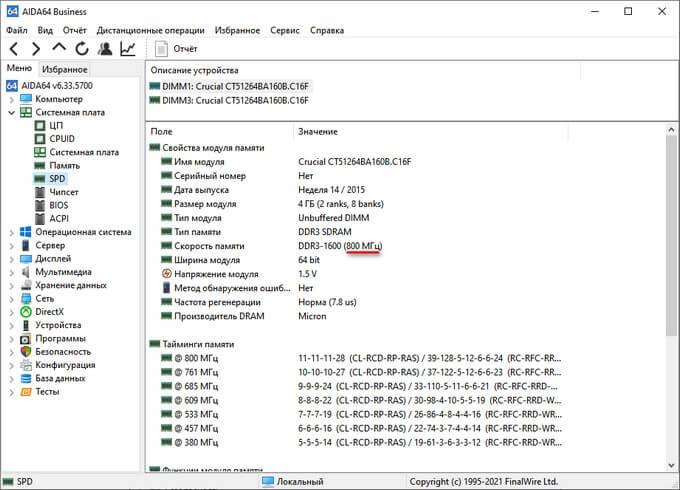Open the Справка menu
680x490 pixels.
327,30
